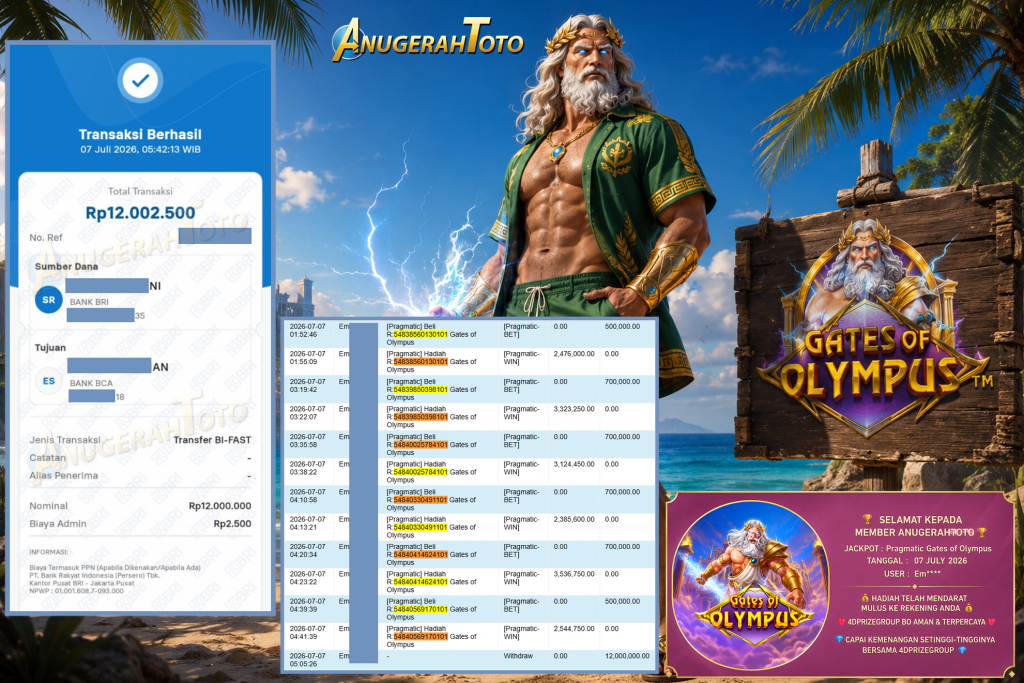Screen dimensions: 1024x683
Task: Click the win amount 3,323,250.00
Action: pyautogui.click(x=574, y=409)
